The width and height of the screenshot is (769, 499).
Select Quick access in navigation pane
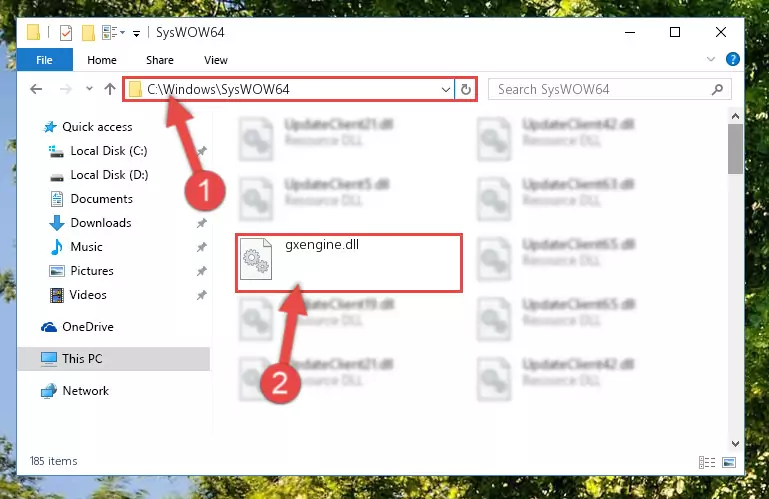(x=97, y=127)
